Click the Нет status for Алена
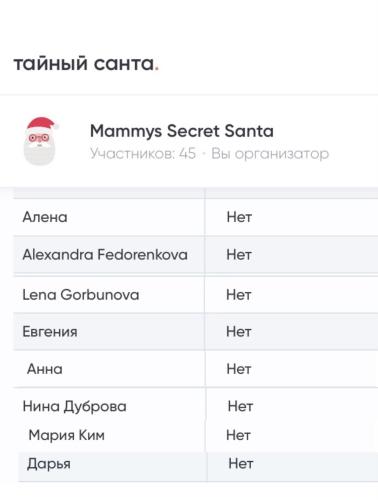This screenshot has height=500, width=378. [239, 217]
